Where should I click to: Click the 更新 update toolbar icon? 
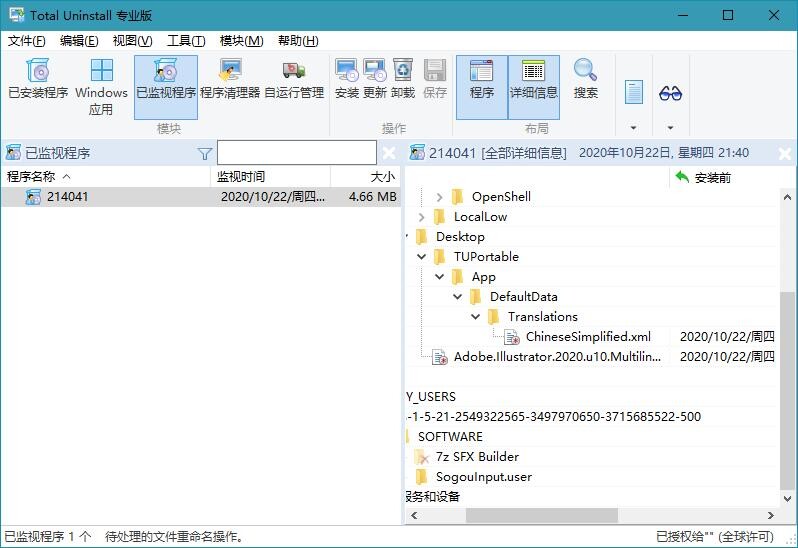click(x=375, y=79)
